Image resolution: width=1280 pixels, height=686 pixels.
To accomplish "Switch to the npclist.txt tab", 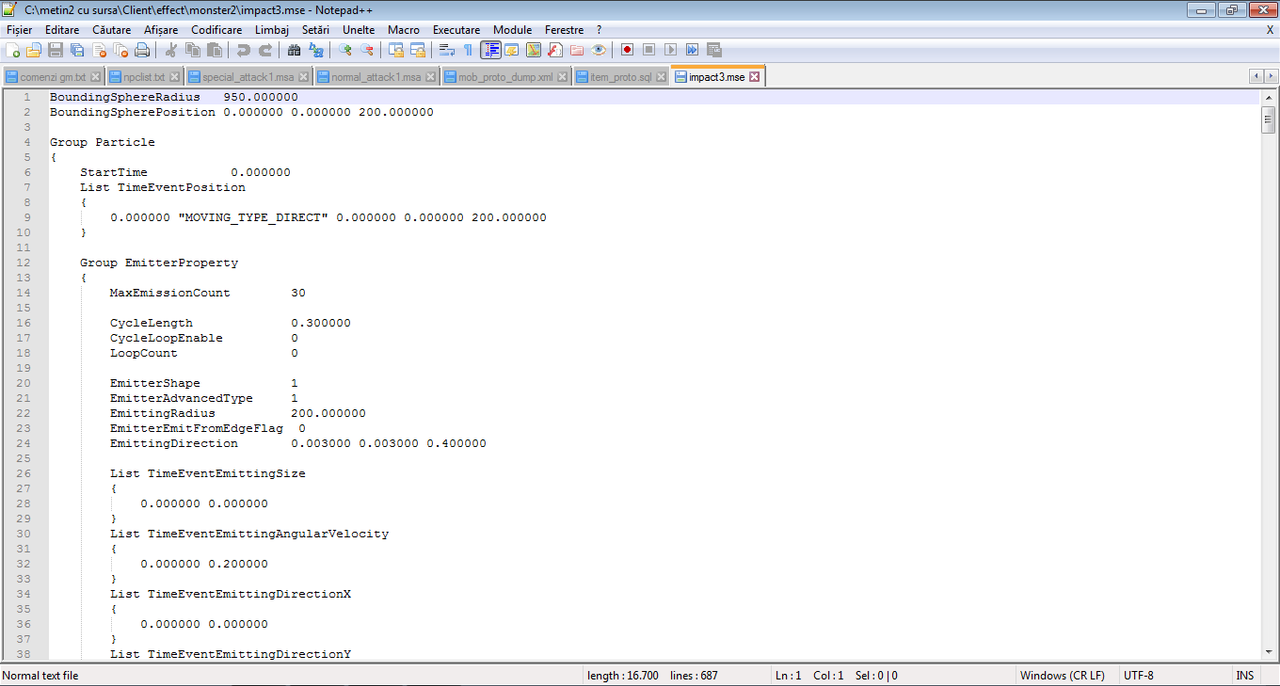I will [146, 77].
